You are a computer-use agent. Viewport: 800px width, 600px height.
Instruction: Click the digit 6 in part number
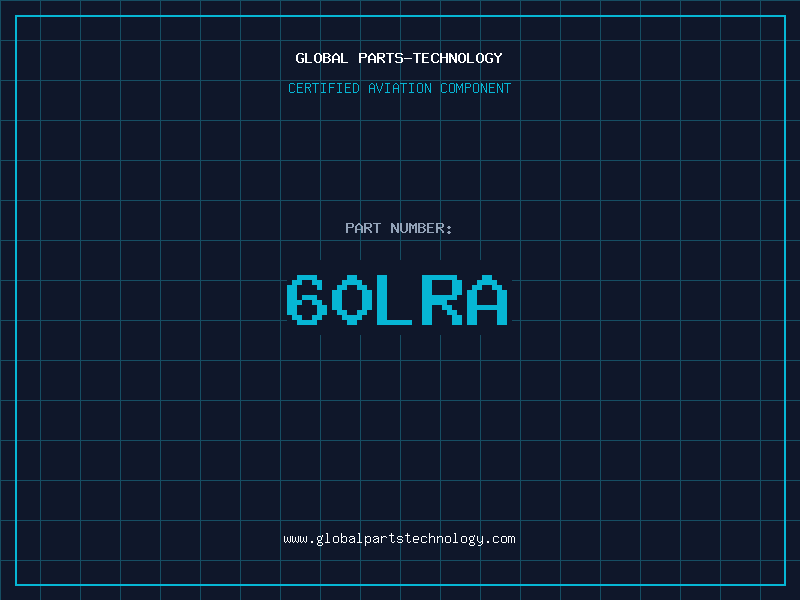pos(307,300)
